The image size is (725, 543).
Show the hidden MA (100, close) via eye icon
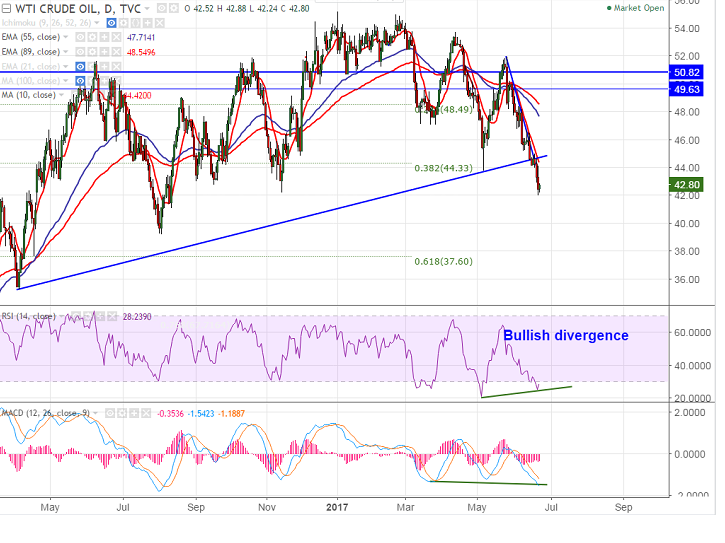(x=80, y=81)
